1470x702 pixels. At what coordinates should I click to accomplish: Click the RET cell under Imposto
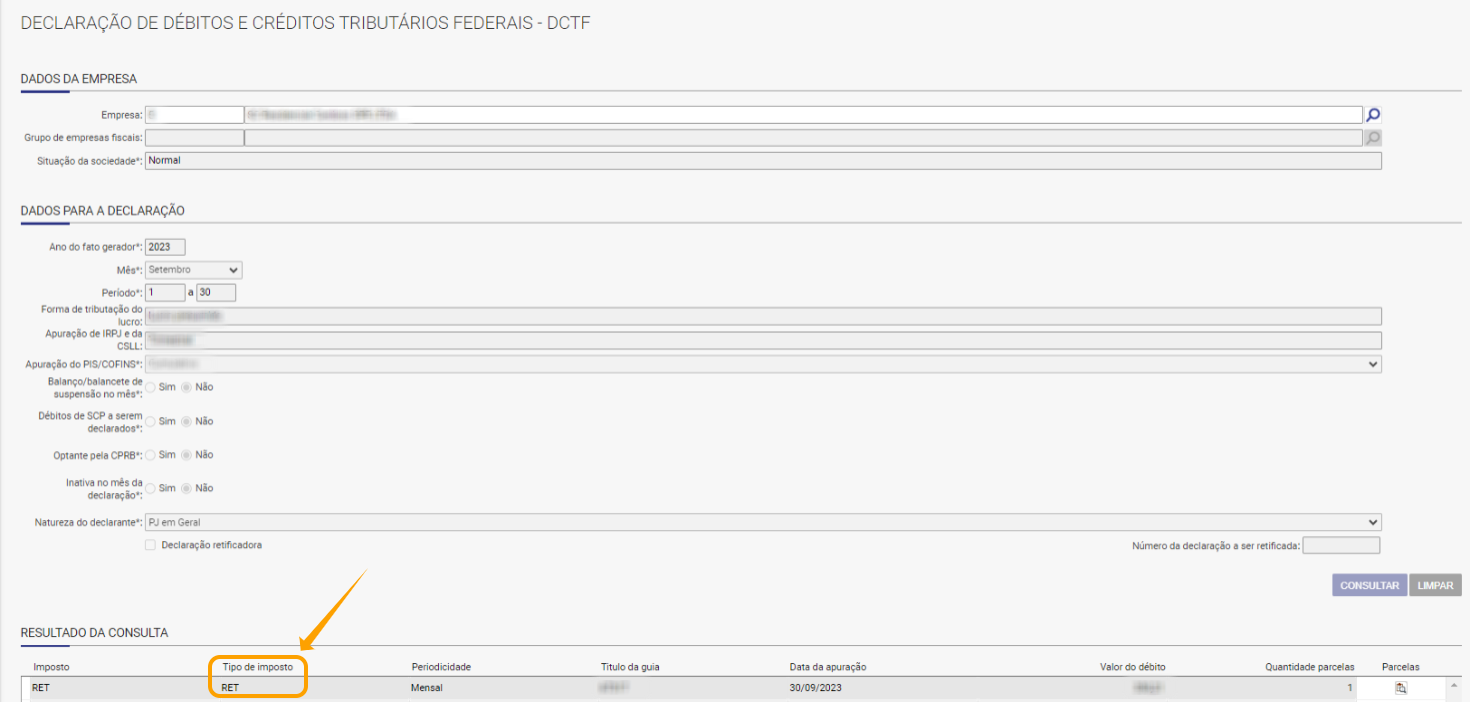[41, 688]
